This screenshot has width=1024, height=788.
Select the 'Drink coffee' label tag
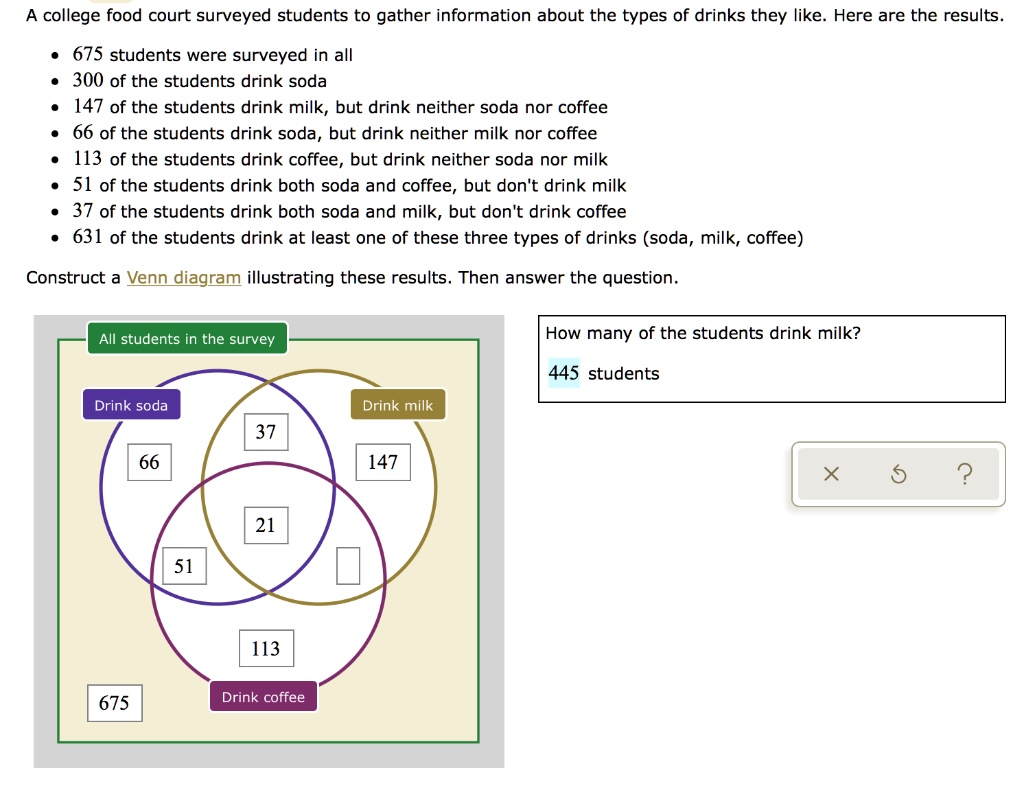263,696
